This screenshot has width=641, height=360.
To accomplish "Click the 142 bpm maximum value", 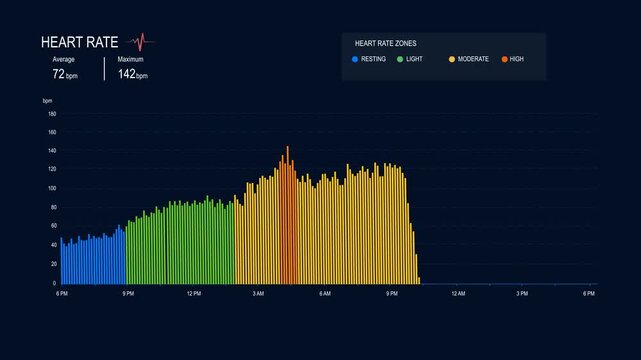I will pyautogui.click(x=133, y=74).
